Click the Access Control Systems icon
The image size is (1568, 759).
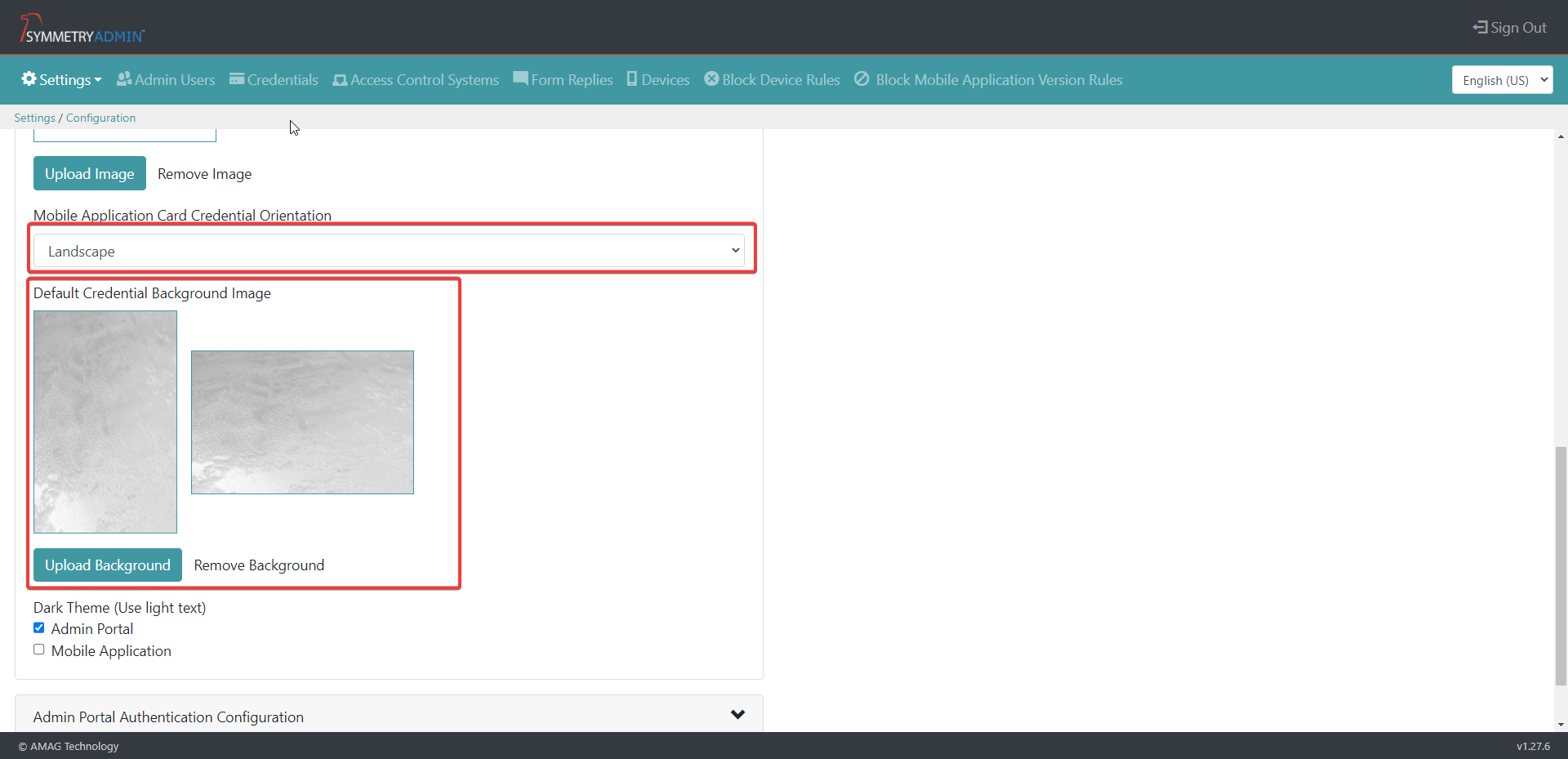click(x=341, y=80)
